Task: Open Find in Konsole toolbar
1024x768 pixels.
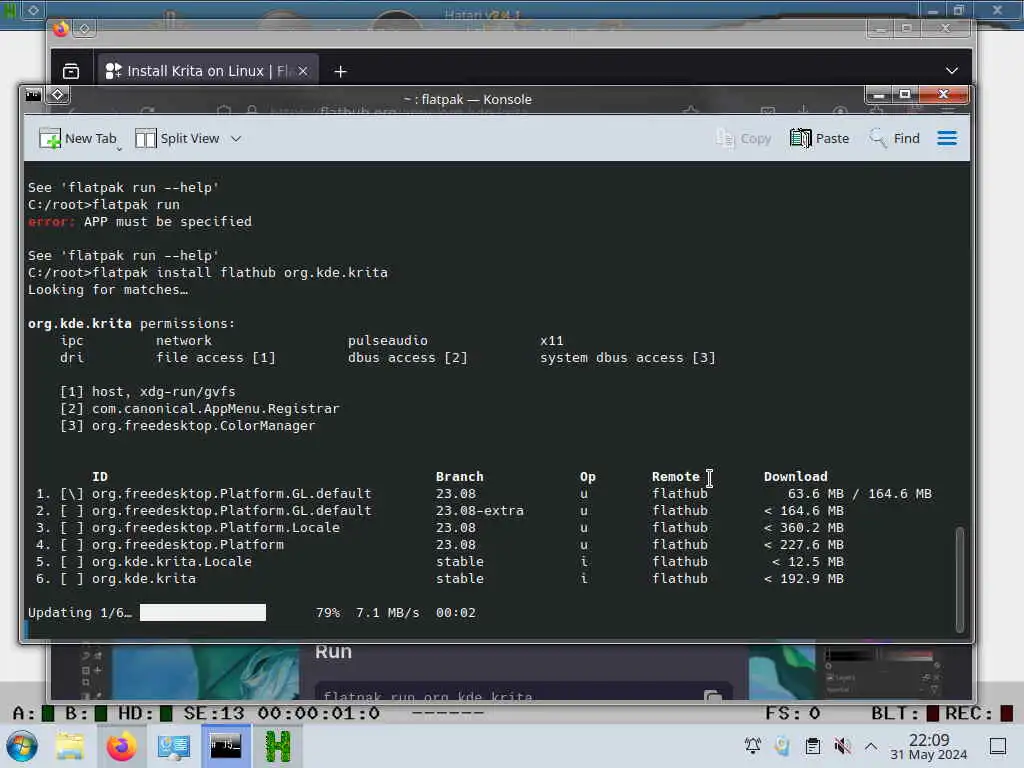Action: (894, 138)
